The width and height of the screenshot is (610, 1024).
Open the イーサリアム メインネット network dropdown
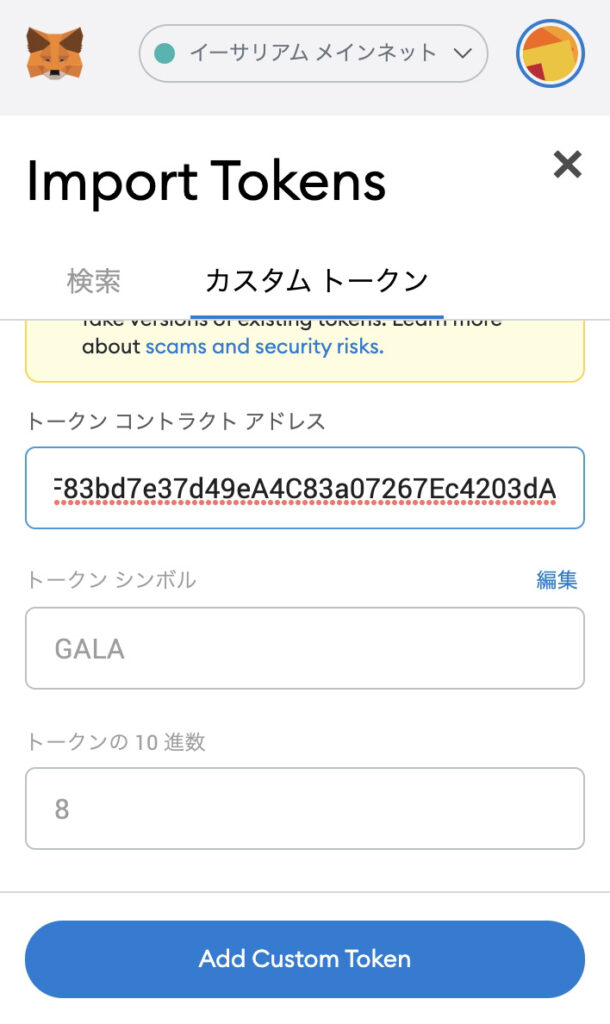click(x=313, y=54)
